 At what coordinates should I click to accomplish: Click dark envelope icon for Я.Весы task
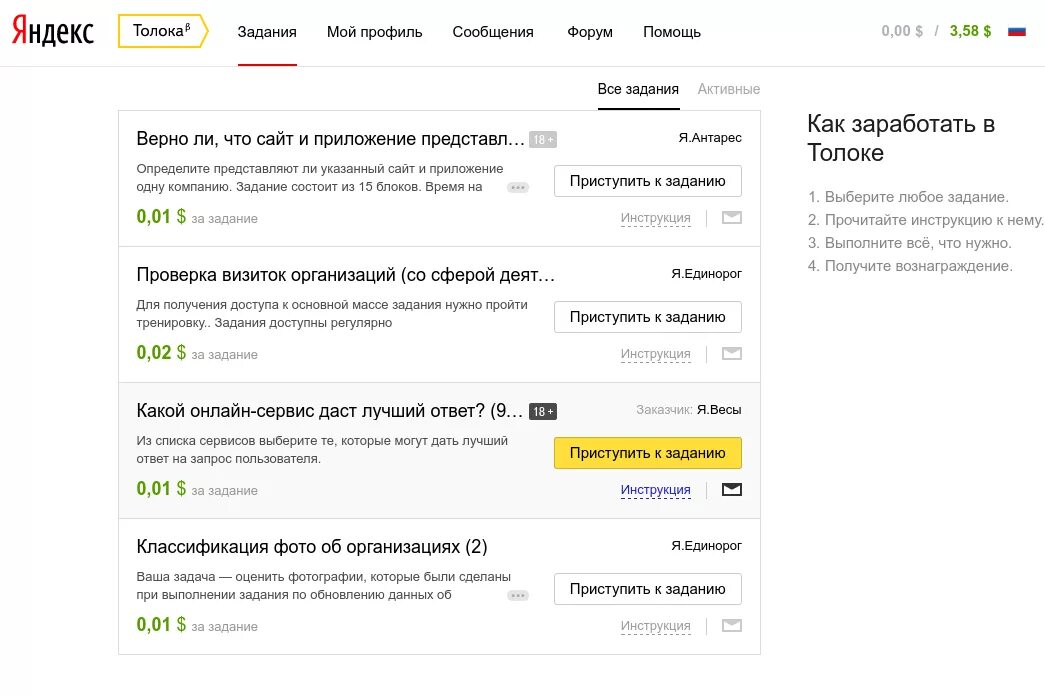(x=731, y=490)
